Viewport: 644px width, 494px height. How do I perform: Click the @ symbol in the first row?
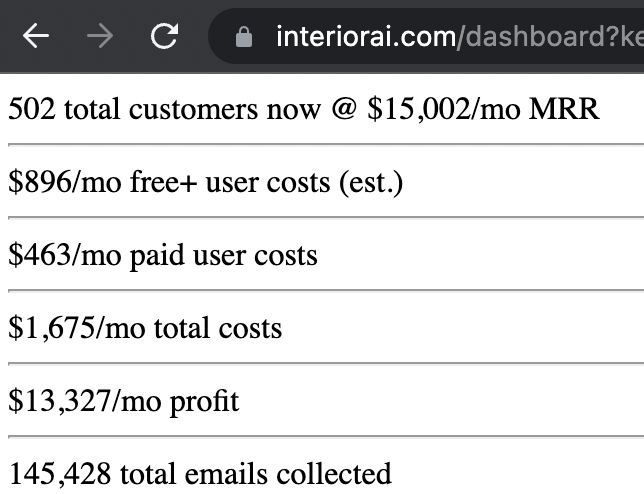(344, 109)
